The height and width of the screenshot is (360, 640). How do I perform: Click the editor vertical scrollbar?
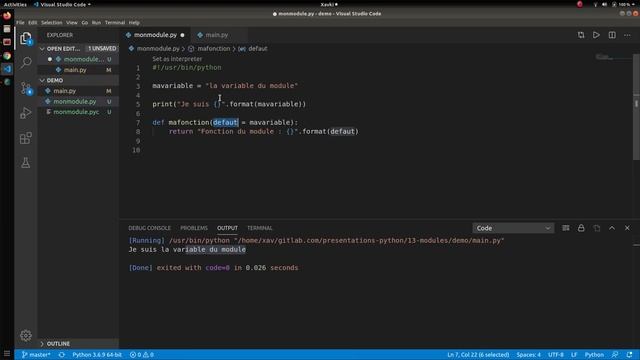636,107
